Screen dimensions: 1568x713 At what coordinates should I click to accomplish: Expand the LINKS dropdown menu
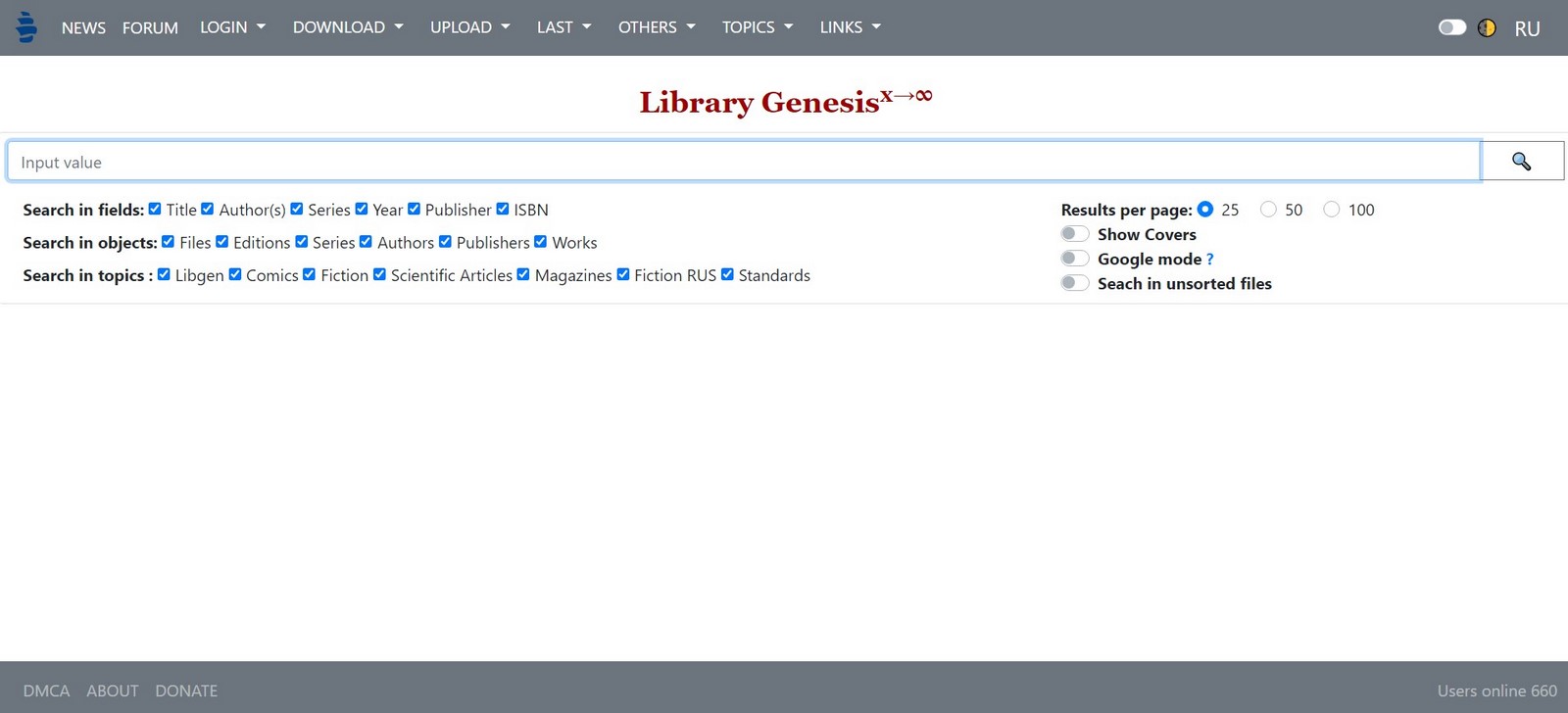851,27
